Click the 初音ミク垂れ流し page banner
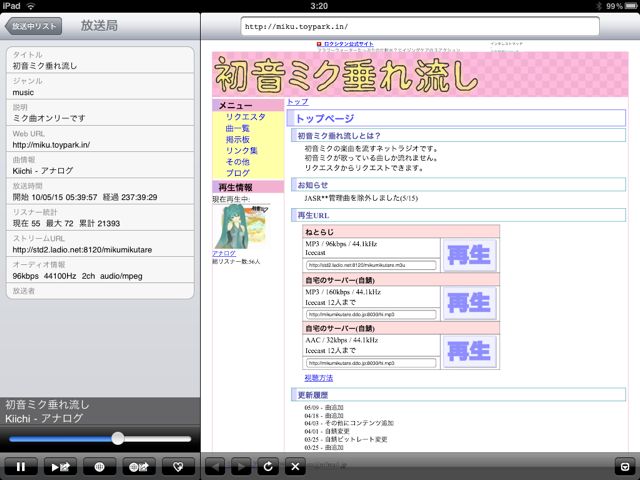Image resolution: width=640 pixels, height=480 pixels. click(420, 74)
